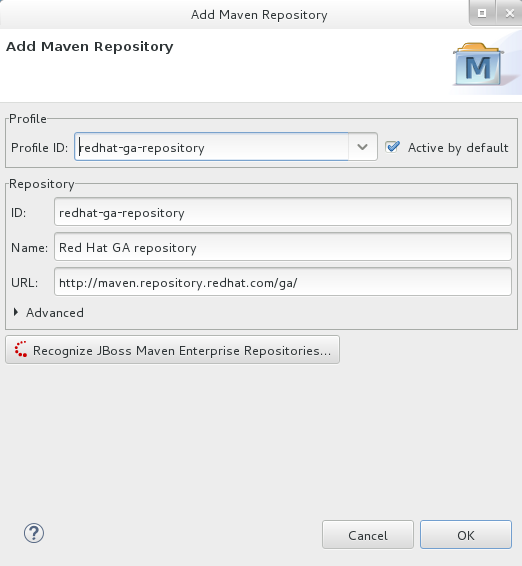
Task: Maximize the dialog window
Action: click(482, 13)
